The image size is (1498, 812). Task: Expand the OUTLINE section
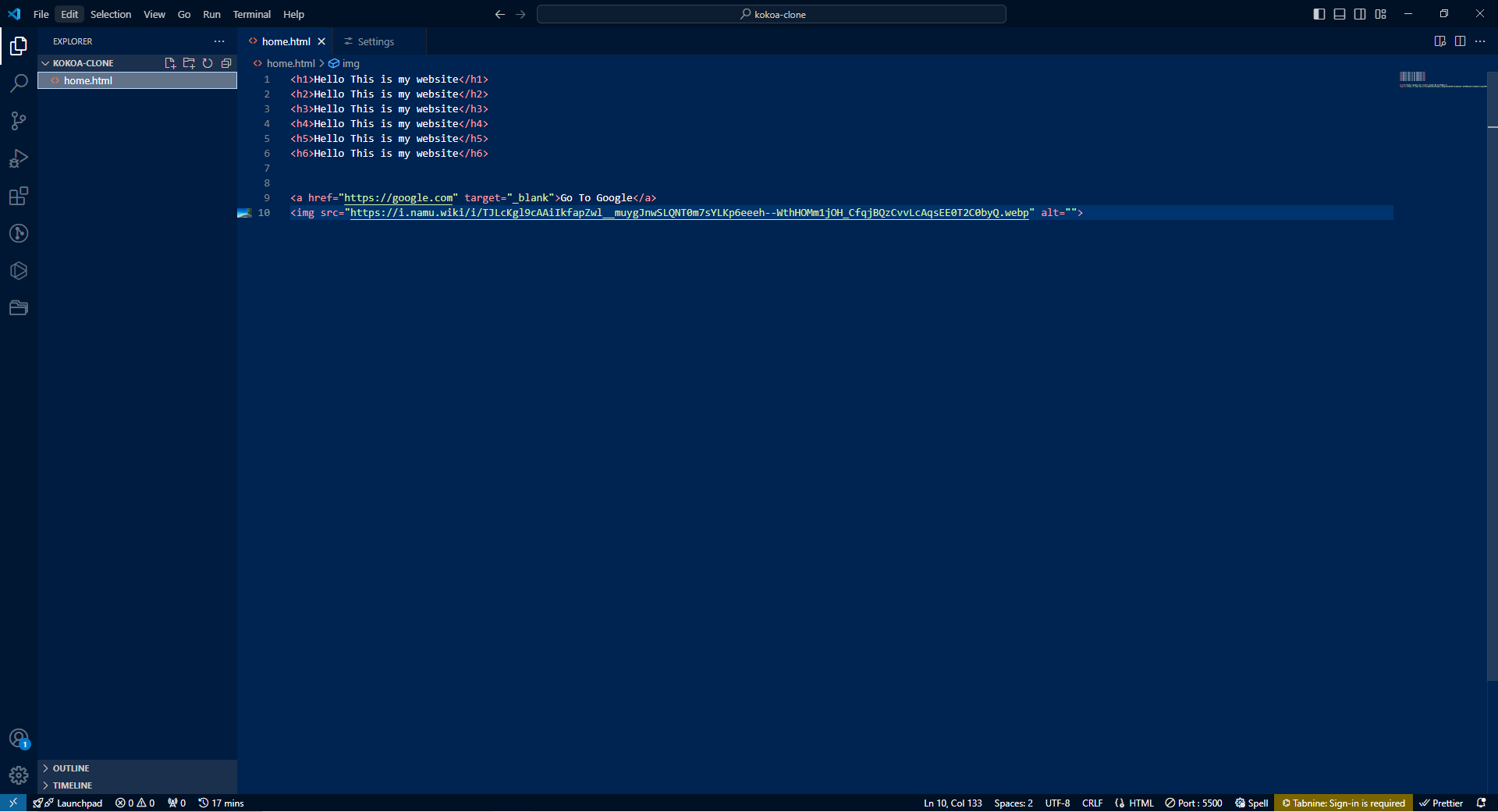click(x=137, y=768)
